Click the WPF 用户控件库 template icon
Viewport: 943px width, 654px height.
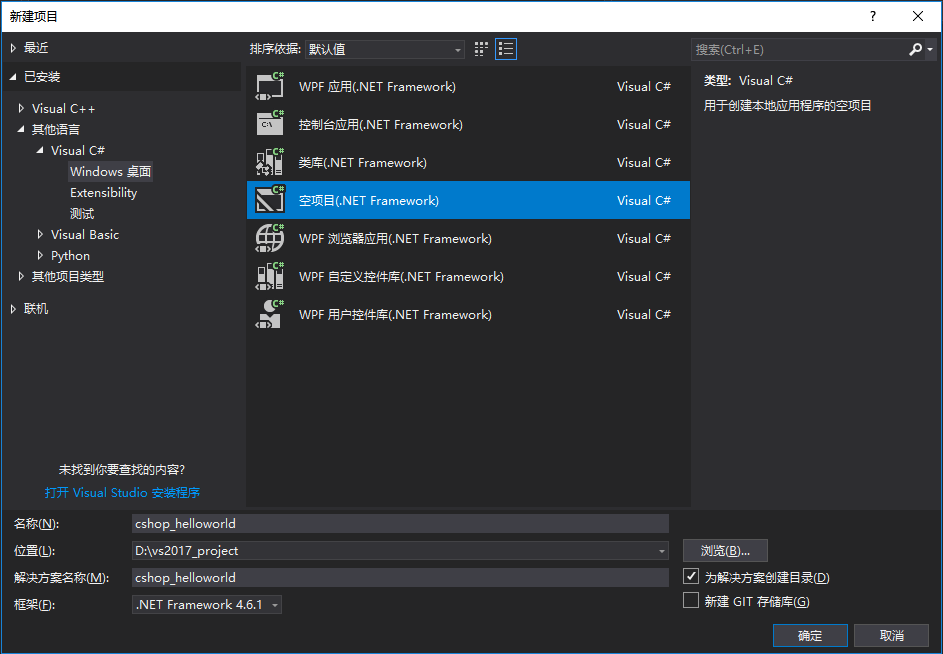pos(269,314)
